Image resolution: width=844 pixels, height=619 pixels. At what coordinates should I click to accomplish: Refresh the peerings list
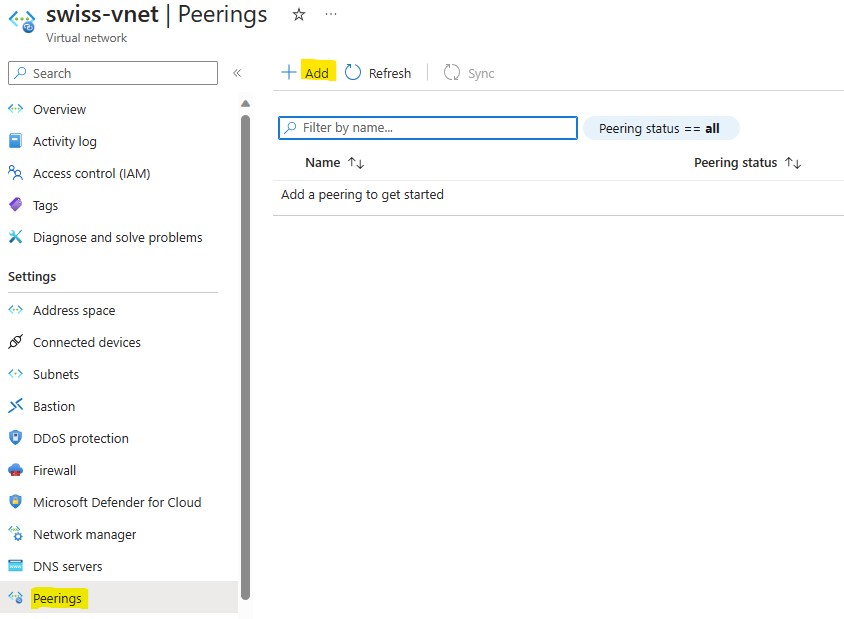[390, 73]
